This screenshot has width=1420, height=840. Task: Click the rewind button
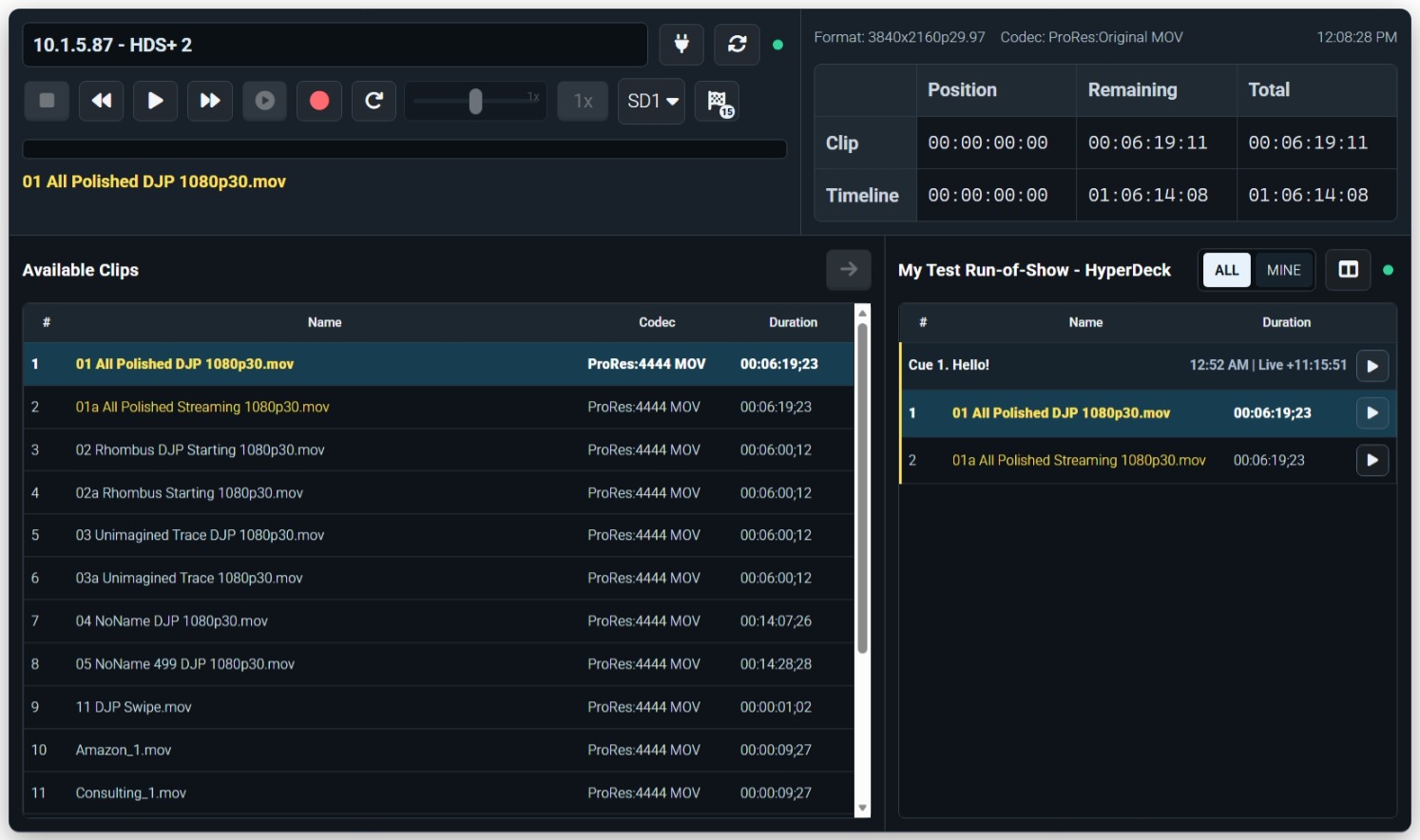pyautogui.click(x=102, y=101)
